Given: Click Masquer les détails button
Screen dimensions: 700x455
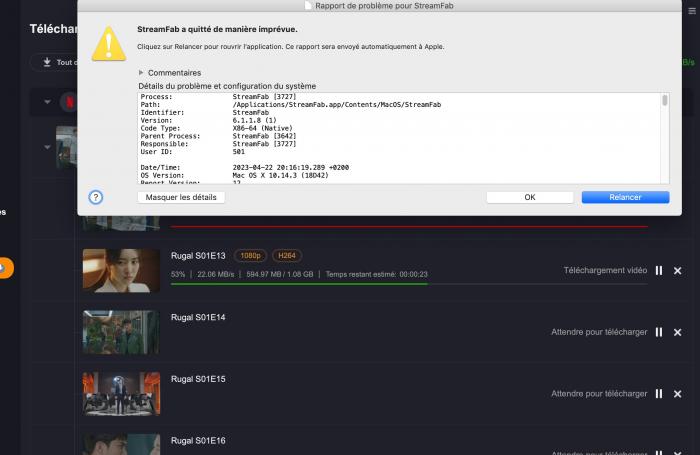Looking at the screenshot, I should point(181,197).
